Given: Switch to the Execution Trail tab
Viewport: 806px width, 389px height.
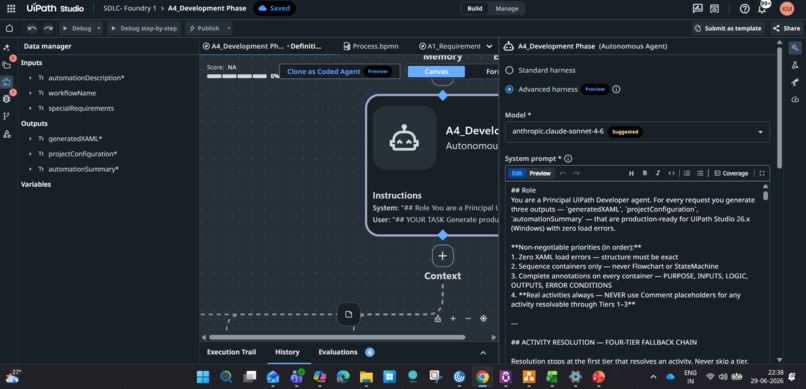Looking at the screenshot, I should [231, 352].
